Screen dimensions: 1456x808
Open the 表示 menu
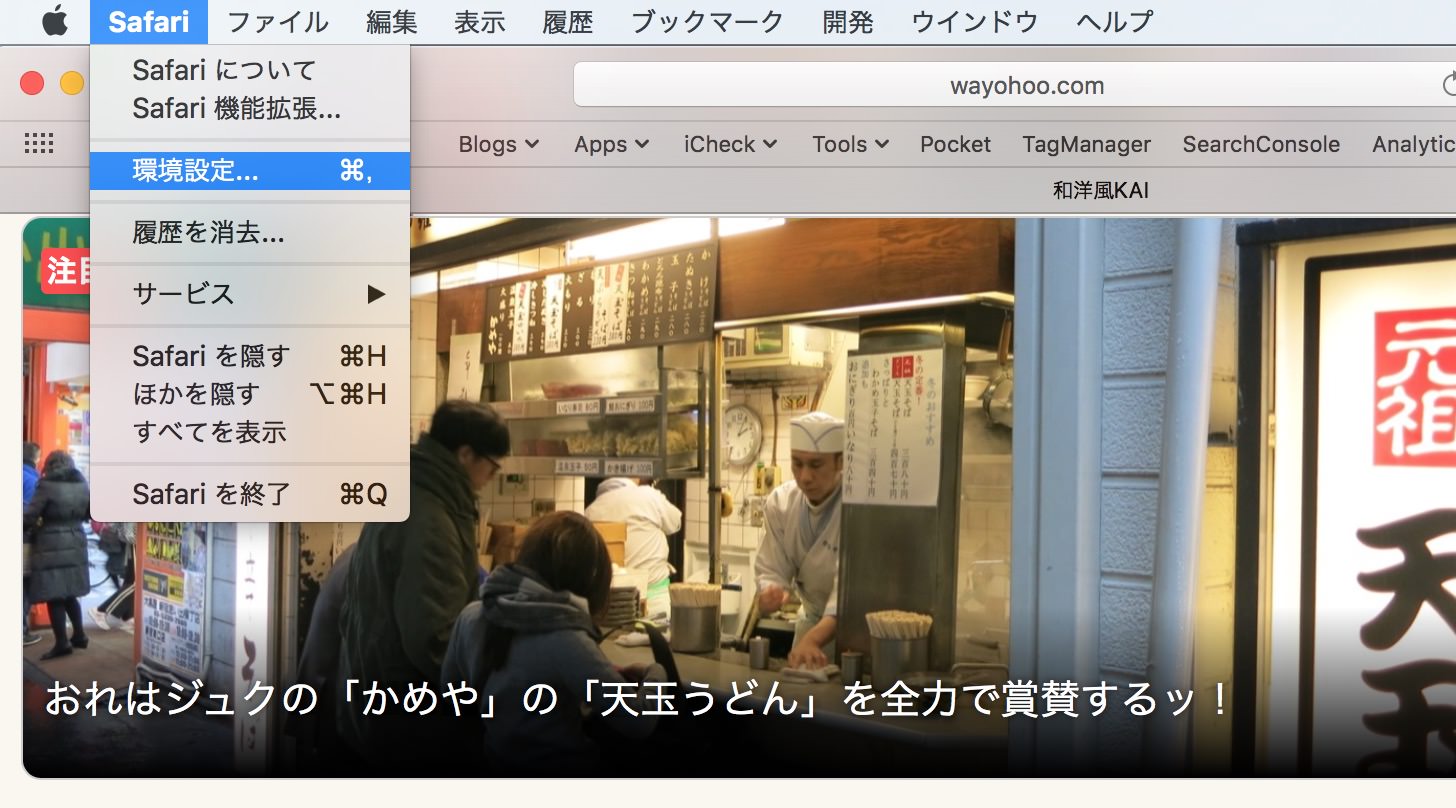[x=479, y=21]
